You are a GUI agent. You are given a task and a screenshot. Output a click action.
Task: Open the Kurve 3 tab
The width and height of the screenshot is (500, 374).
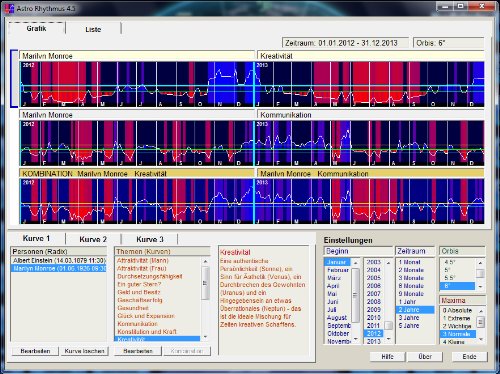(150, 239)
